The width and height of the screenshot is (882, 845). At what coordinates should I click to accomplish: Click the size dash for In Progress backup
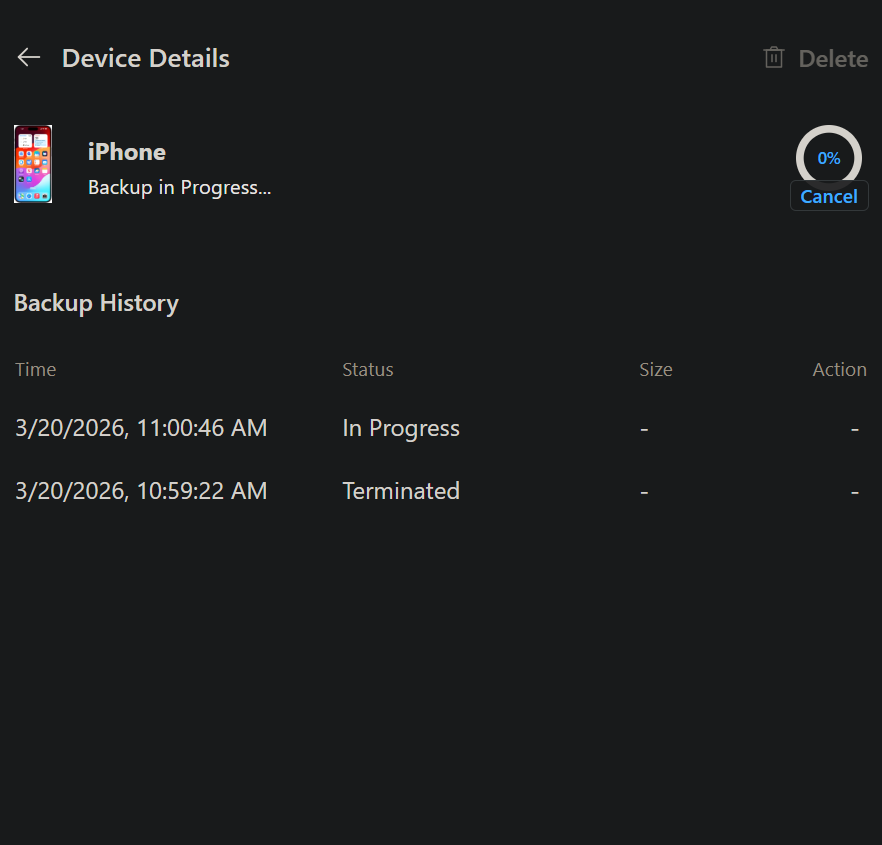coord(644,429)
